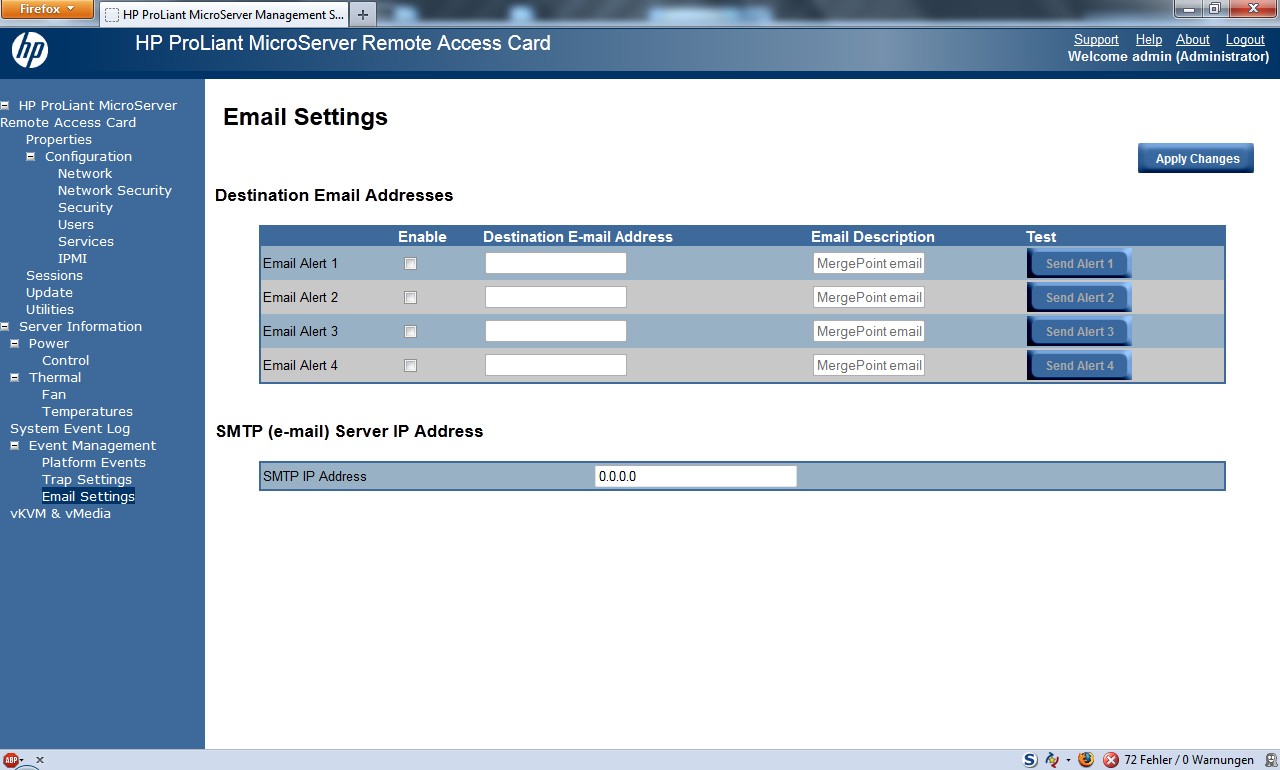1280x770 pixels.
Task: Open dropdown arrow beside arrows add-on icon
Action: tap(1068, 760)
